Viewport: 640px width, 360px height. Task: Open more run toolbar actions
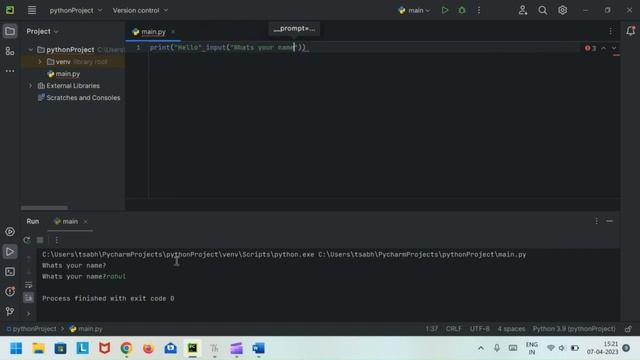pos(57,240)
